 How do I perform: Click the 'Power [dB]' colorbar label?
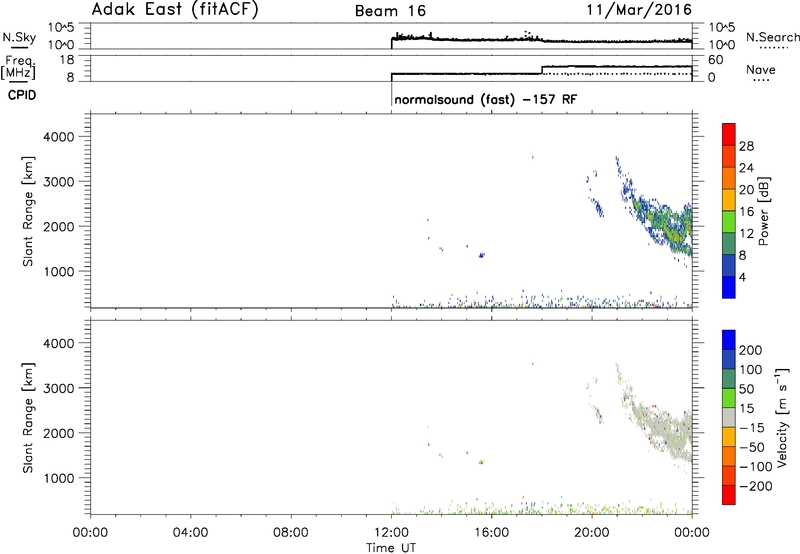click(763, 211)
